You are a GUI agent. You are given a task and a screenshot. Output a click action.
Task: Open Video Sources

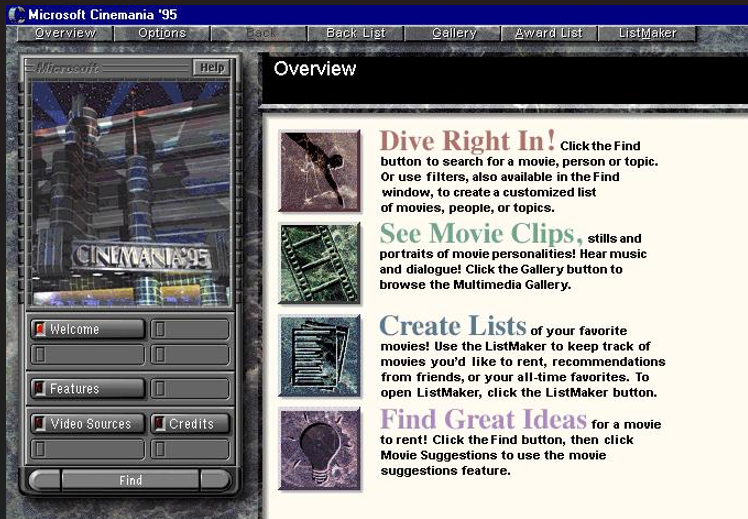(88, 424)
